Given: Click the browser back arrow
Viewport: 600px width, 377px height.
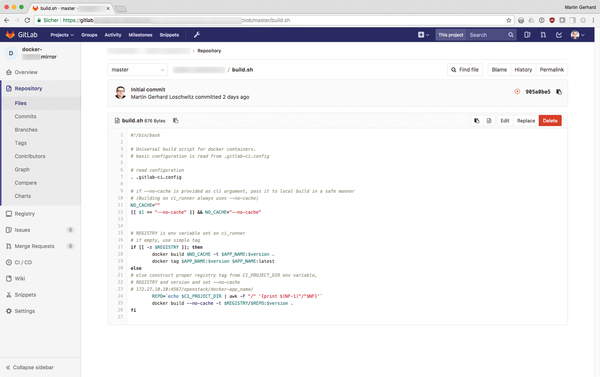Looking at the screenshot, I should pyautogui.click(x=7, y=20).
